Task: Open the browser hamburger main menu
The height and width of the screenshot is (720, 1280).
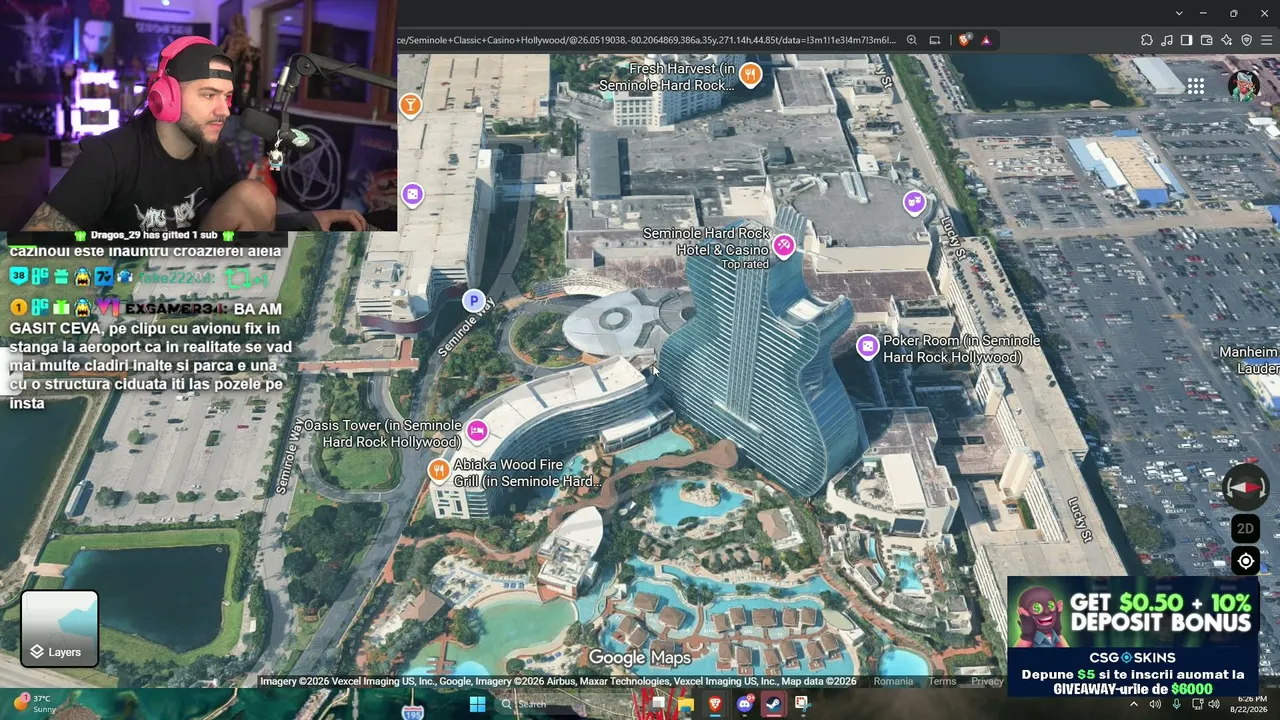Action: (x=1266, y=40)
